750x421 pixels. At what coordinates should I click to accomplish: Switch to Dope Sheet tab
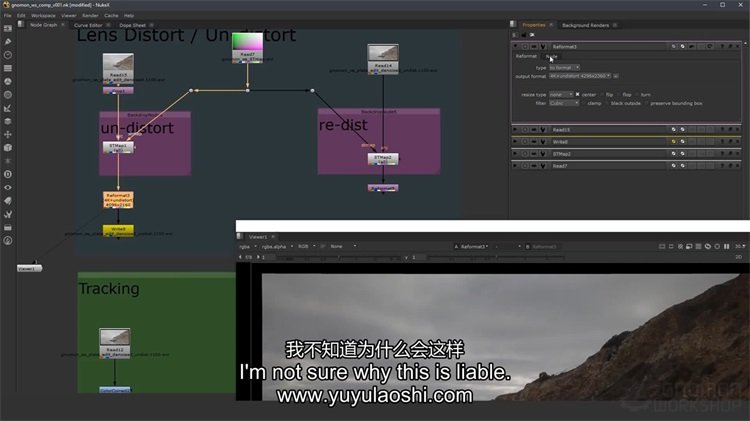[132, 25]
